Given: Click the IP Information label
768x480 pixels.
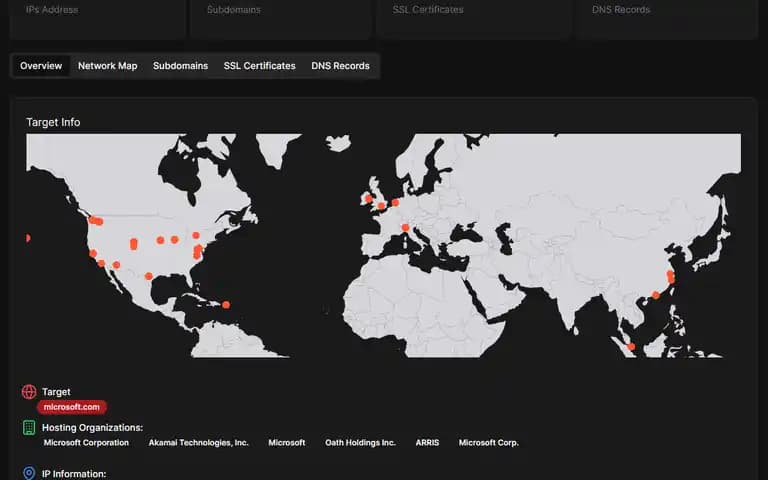Looking at the screenshot, I should pyautogui.click(x=74, y=474).
